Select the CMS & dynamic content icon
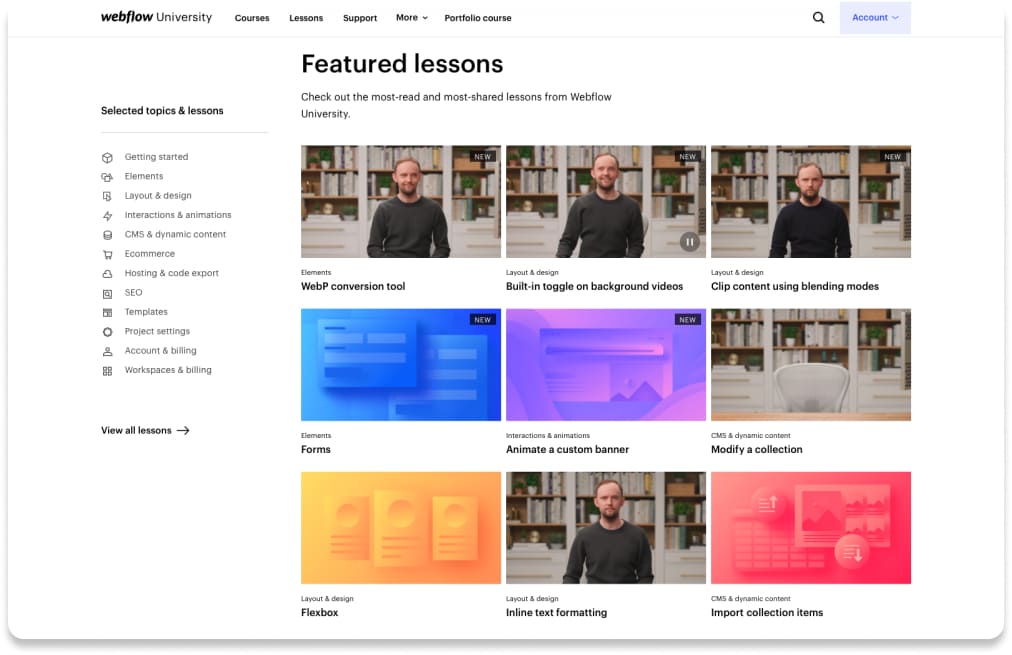 point(107,234)
